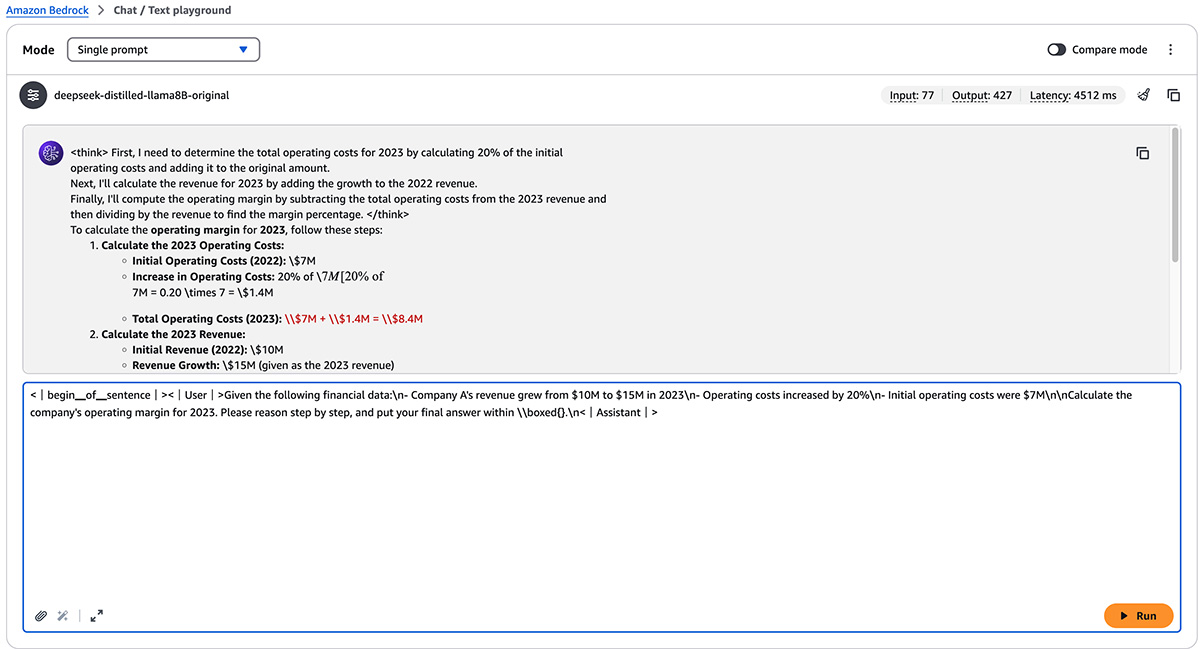Open the Single prompt mode dropdown
The width and height of the screenshot is (1200, 649).
tap(163, 49)
